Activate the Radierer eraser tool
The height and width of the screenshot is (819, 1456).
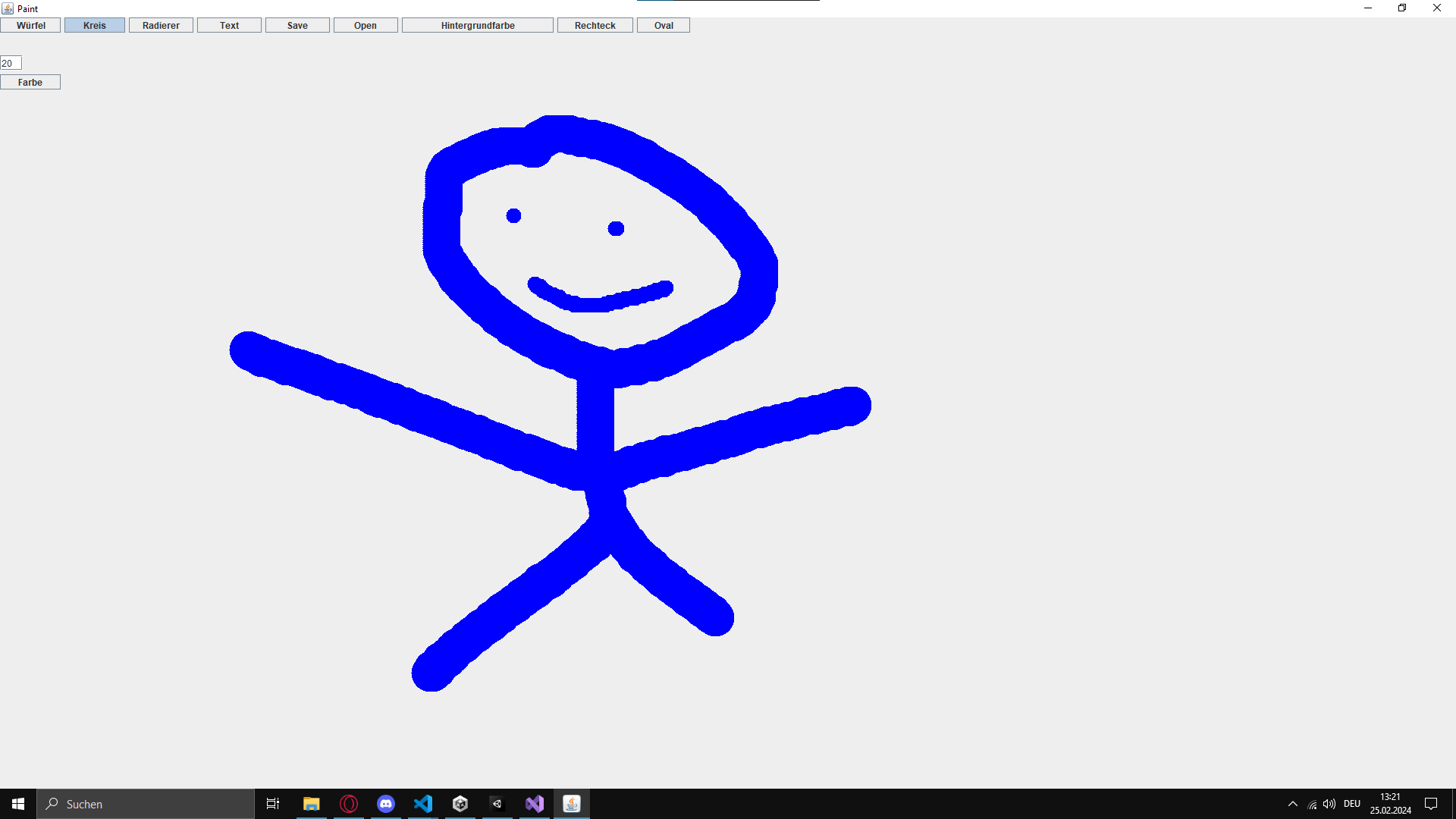click(x=161, y=25)
